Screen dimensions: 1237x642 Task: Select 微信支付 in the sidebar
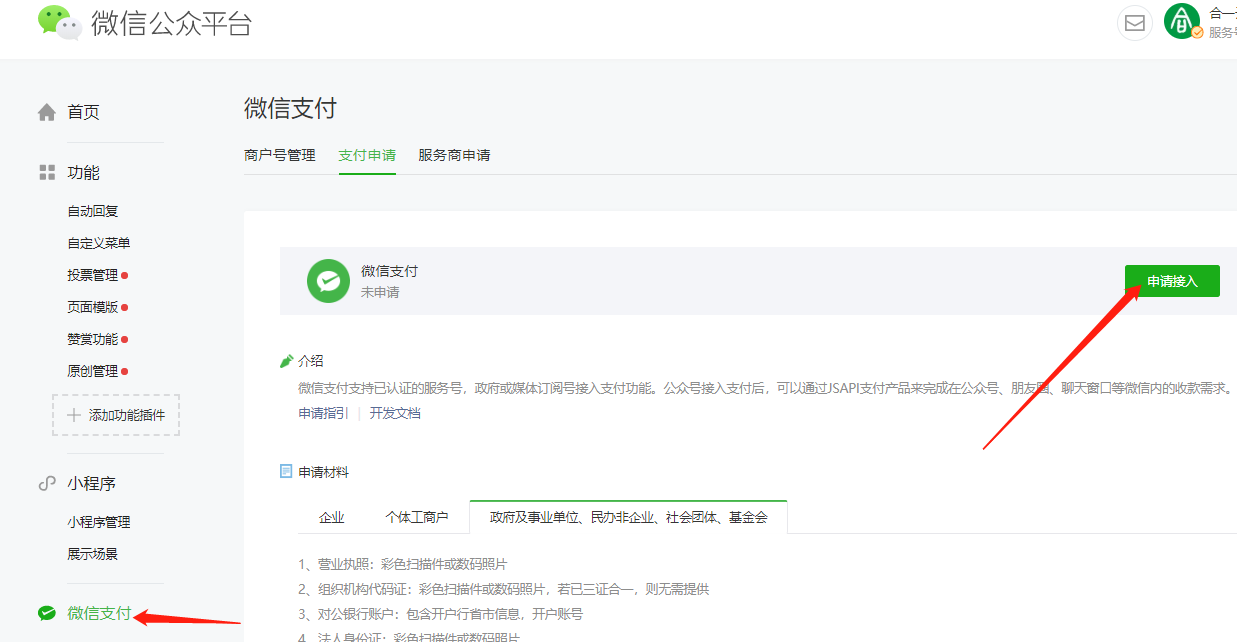tap(99, 613)
